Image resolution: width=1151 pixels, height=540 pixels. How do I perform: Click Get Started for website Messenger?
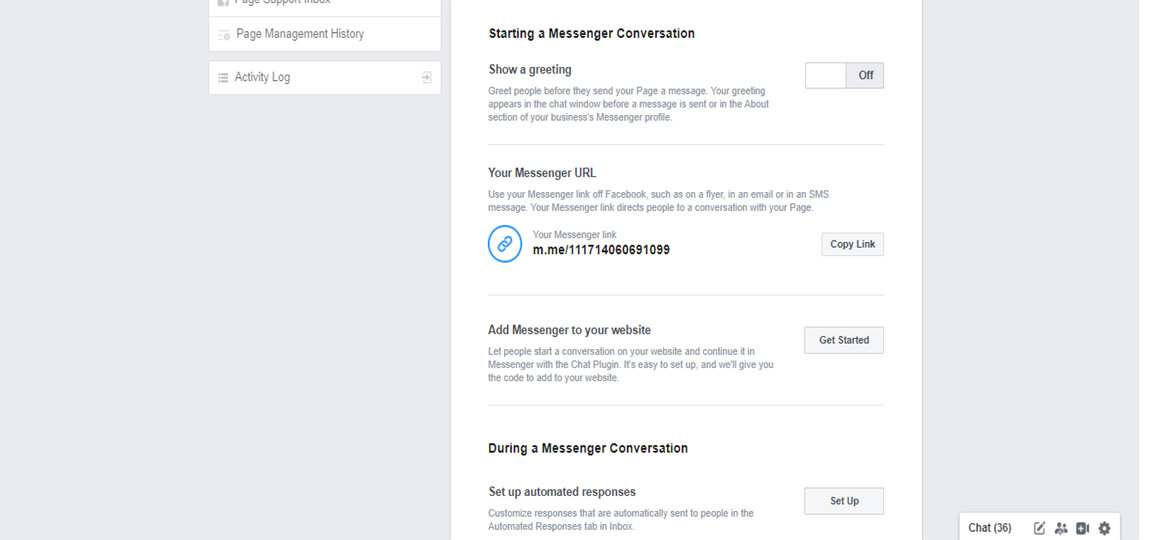(x=843, y=340)
